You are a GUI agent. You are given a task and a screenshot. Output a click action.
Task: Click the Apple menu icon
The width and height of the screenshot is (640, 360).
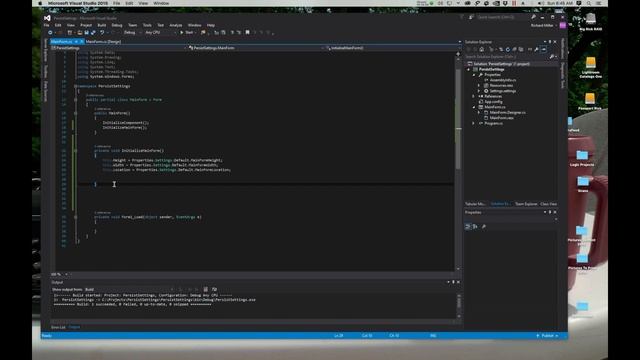(40, 3)
